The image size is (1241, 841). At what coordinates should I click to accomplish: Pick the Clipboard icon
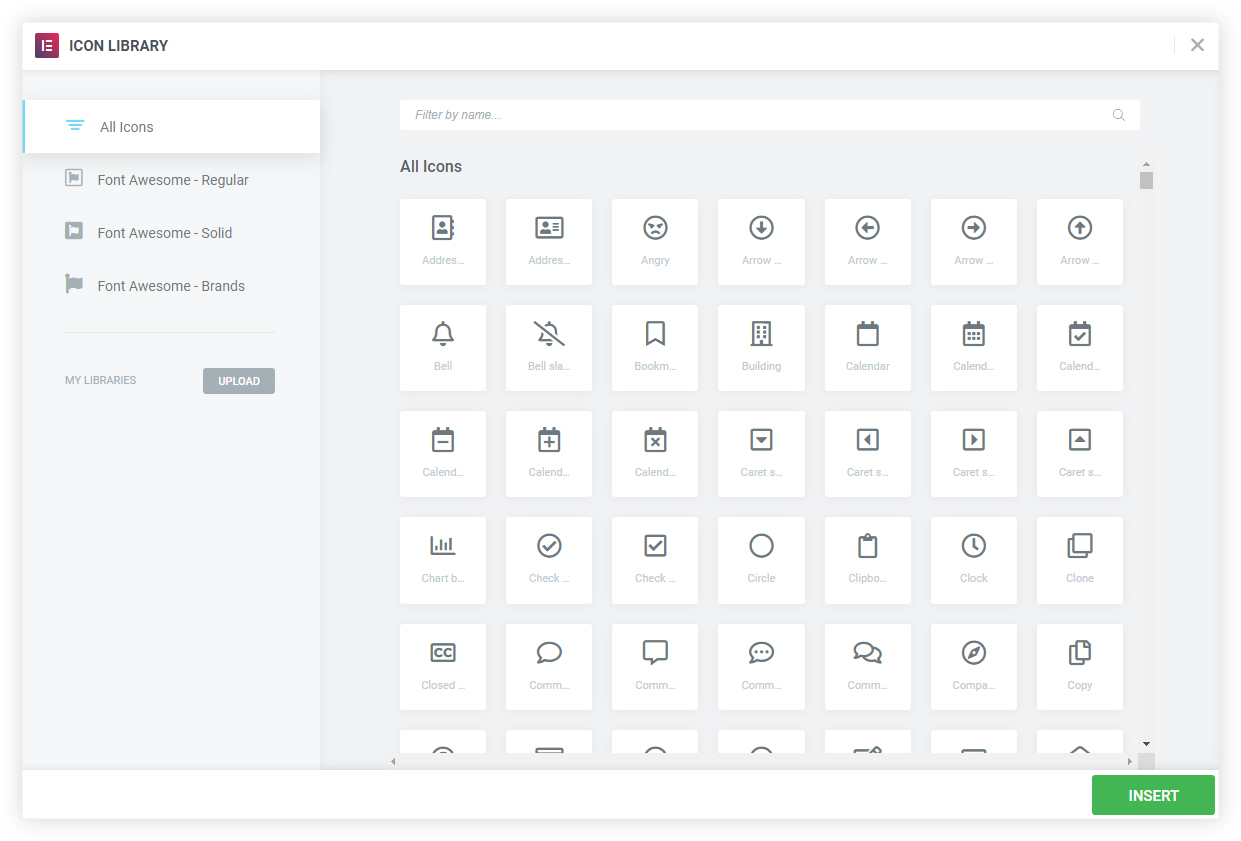click(x=867, y=560)
